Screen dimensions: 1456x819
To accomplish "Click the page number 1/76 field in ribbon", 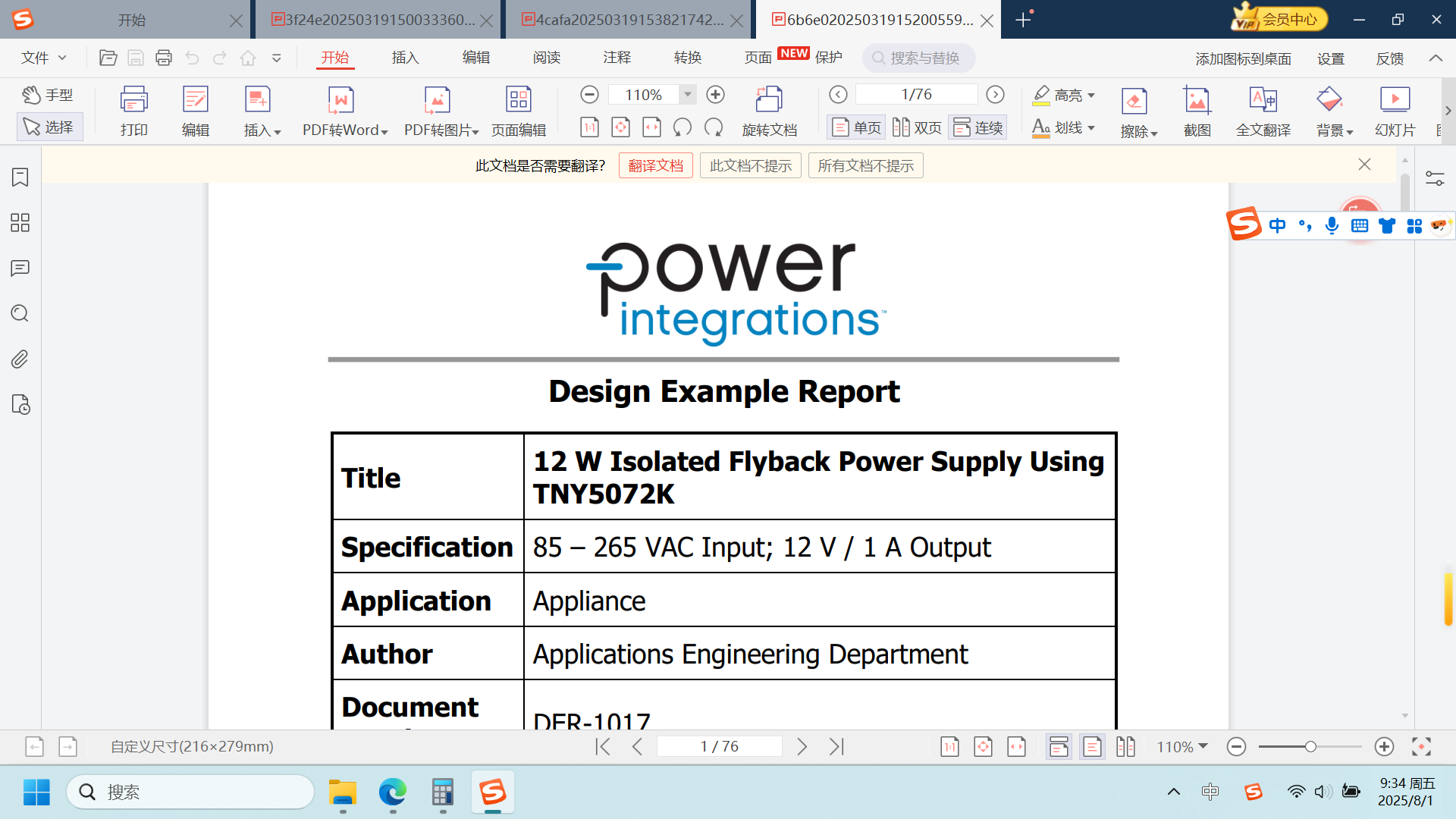I will click(x=916, y=95).
